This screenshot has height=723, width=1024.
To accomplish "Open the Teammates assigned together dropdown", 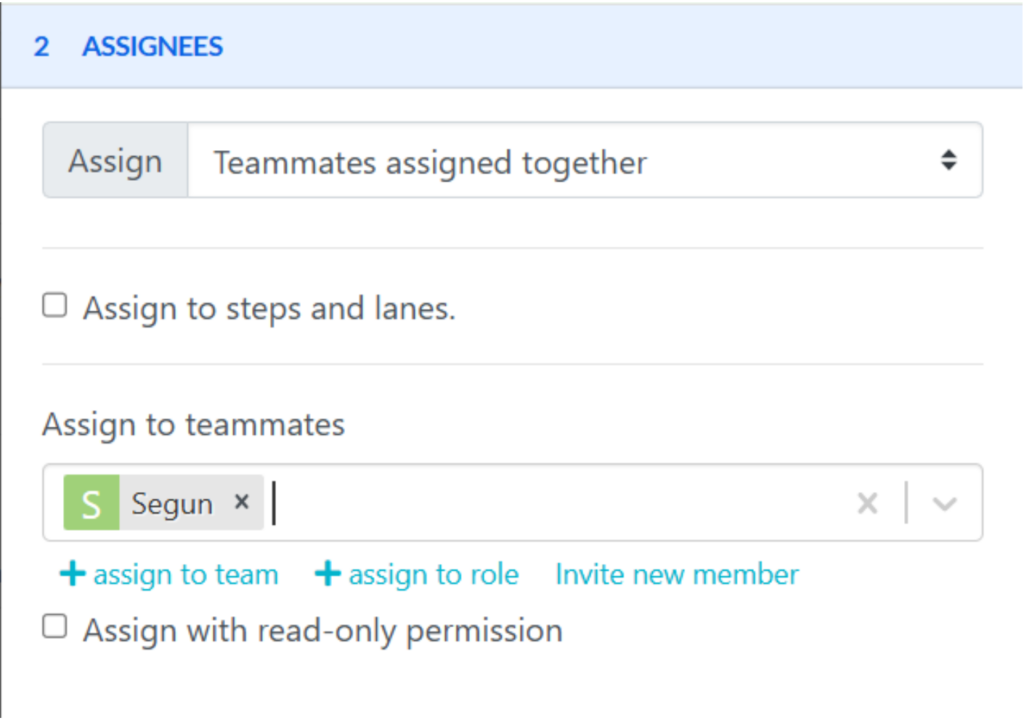I will (584, 161).
